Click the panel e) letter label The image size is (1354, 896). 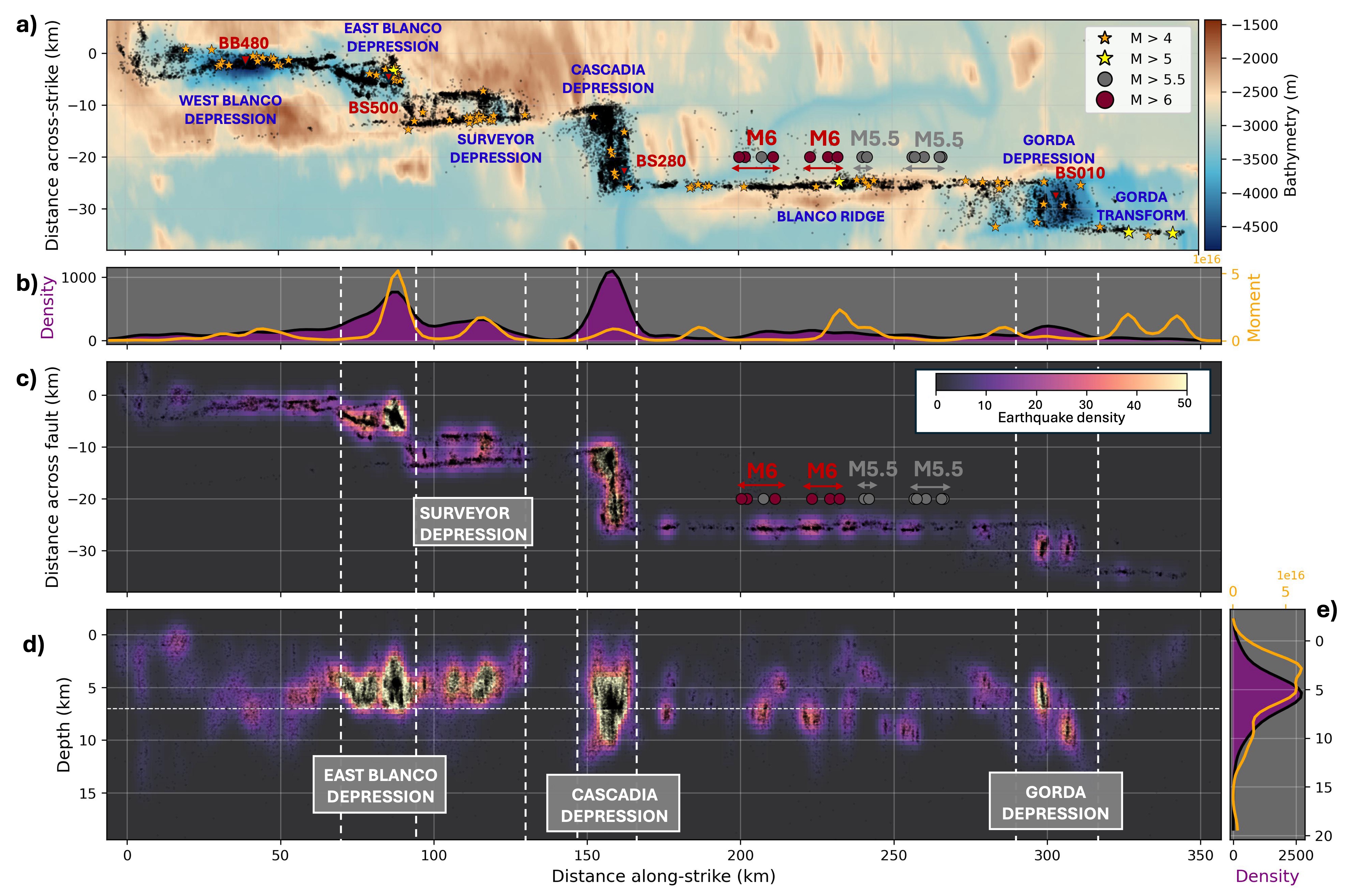1327,611
